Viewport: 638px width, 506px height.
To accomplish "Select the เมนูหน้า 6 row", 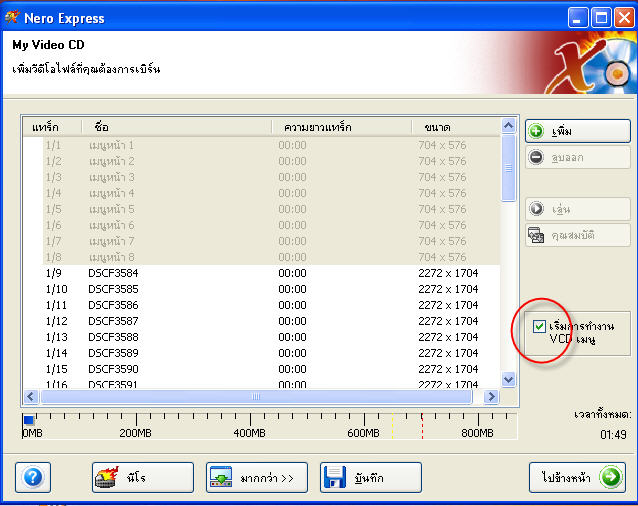I will point(261,225).
